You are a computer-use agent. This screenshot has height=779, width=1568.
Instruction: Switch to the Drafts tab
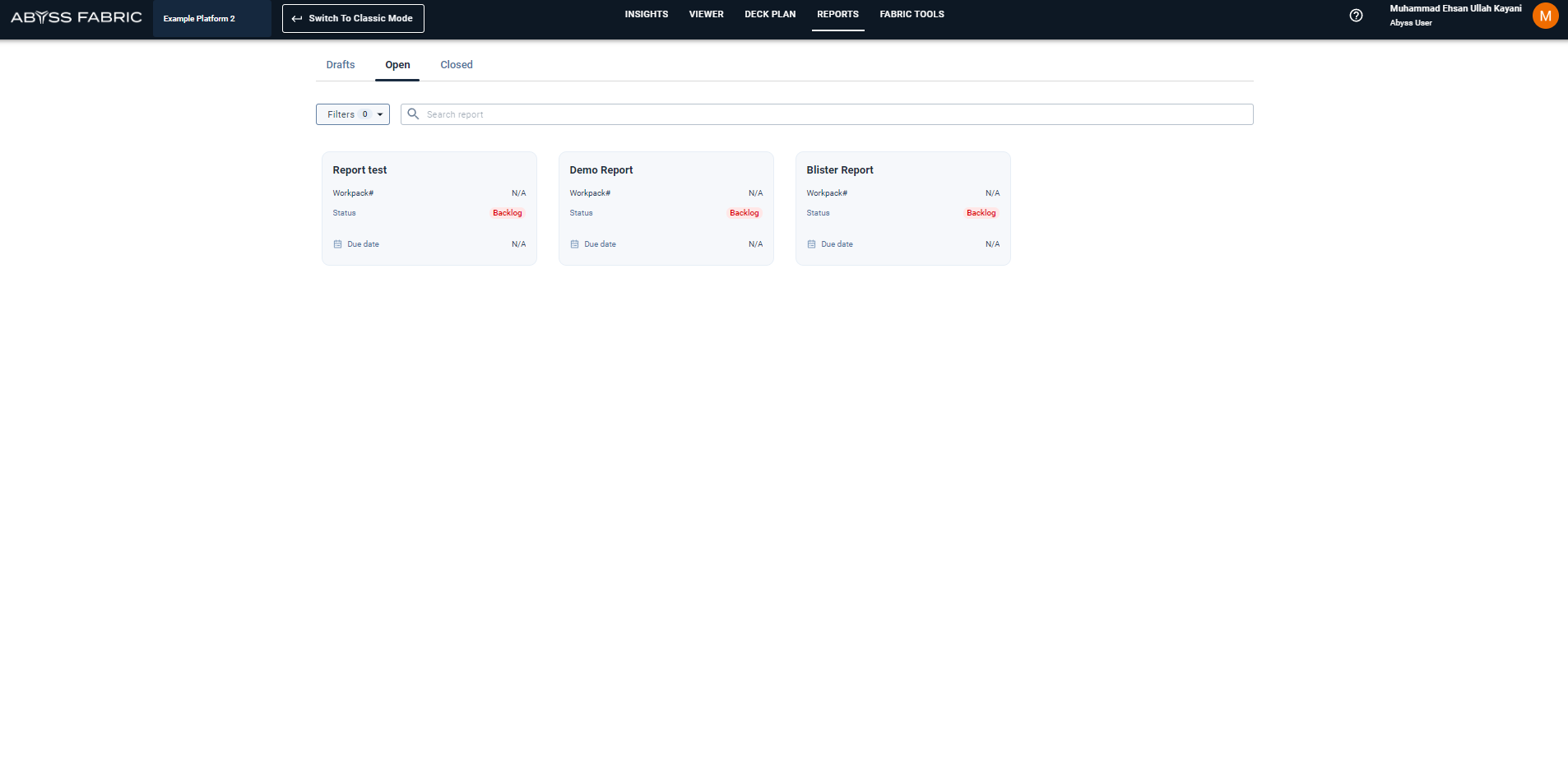click(x=340, y=65)
